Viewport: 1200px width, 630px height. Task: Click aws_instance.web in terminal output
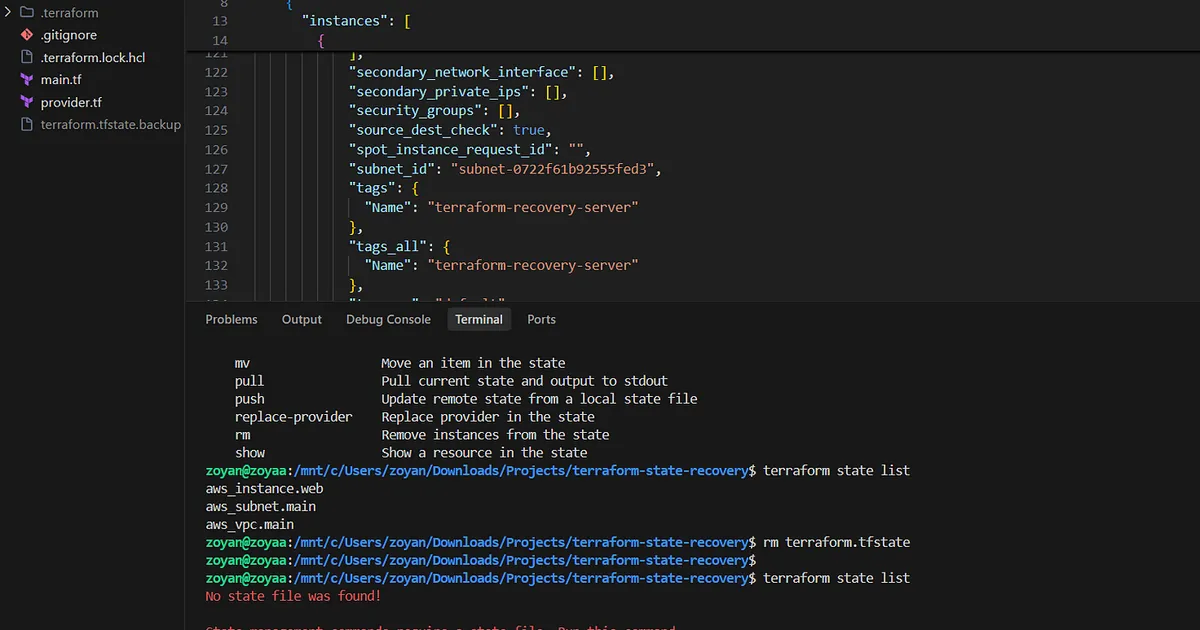(x=265, y=488)
